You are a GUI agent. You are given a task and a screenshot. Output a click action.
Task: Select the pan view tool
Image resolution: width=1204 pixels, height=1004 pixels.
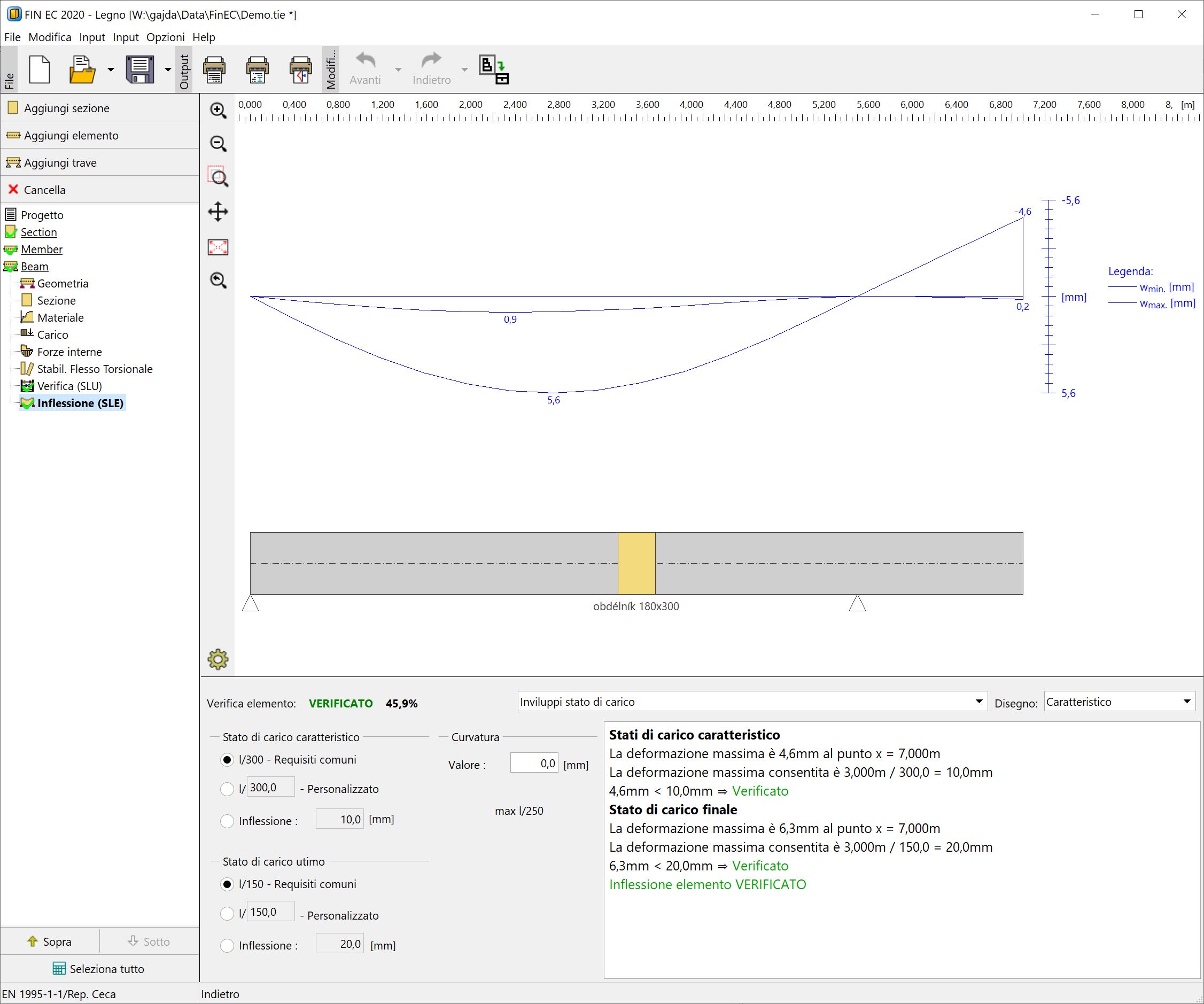218,212
